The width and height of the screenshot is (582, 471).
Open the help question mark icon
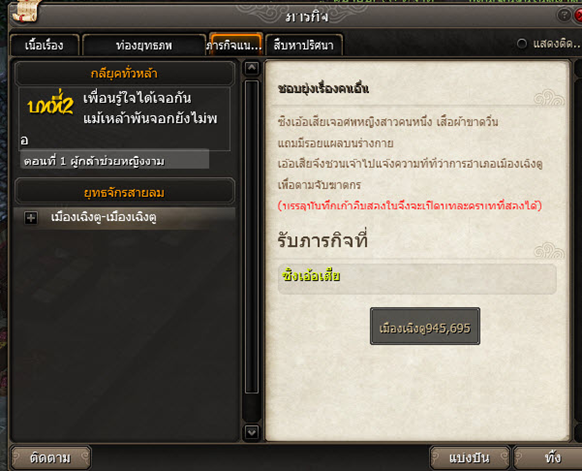click(x=564, y=15)
